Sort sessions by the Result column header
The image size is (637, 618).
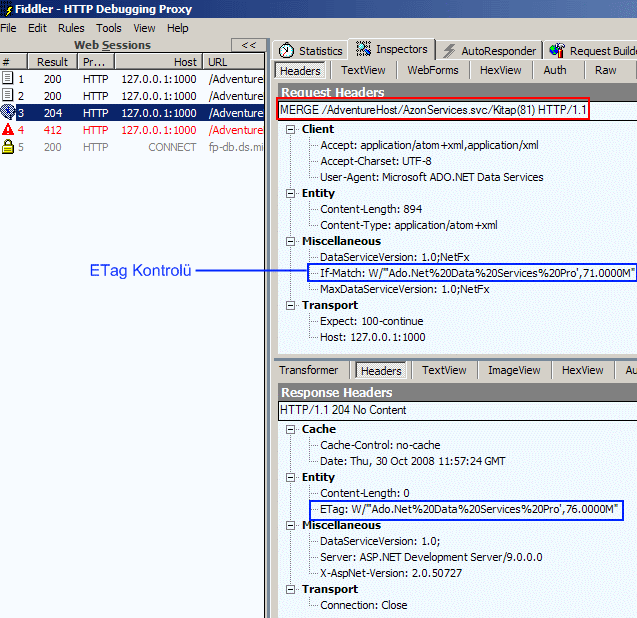click(x=52, y=62)
